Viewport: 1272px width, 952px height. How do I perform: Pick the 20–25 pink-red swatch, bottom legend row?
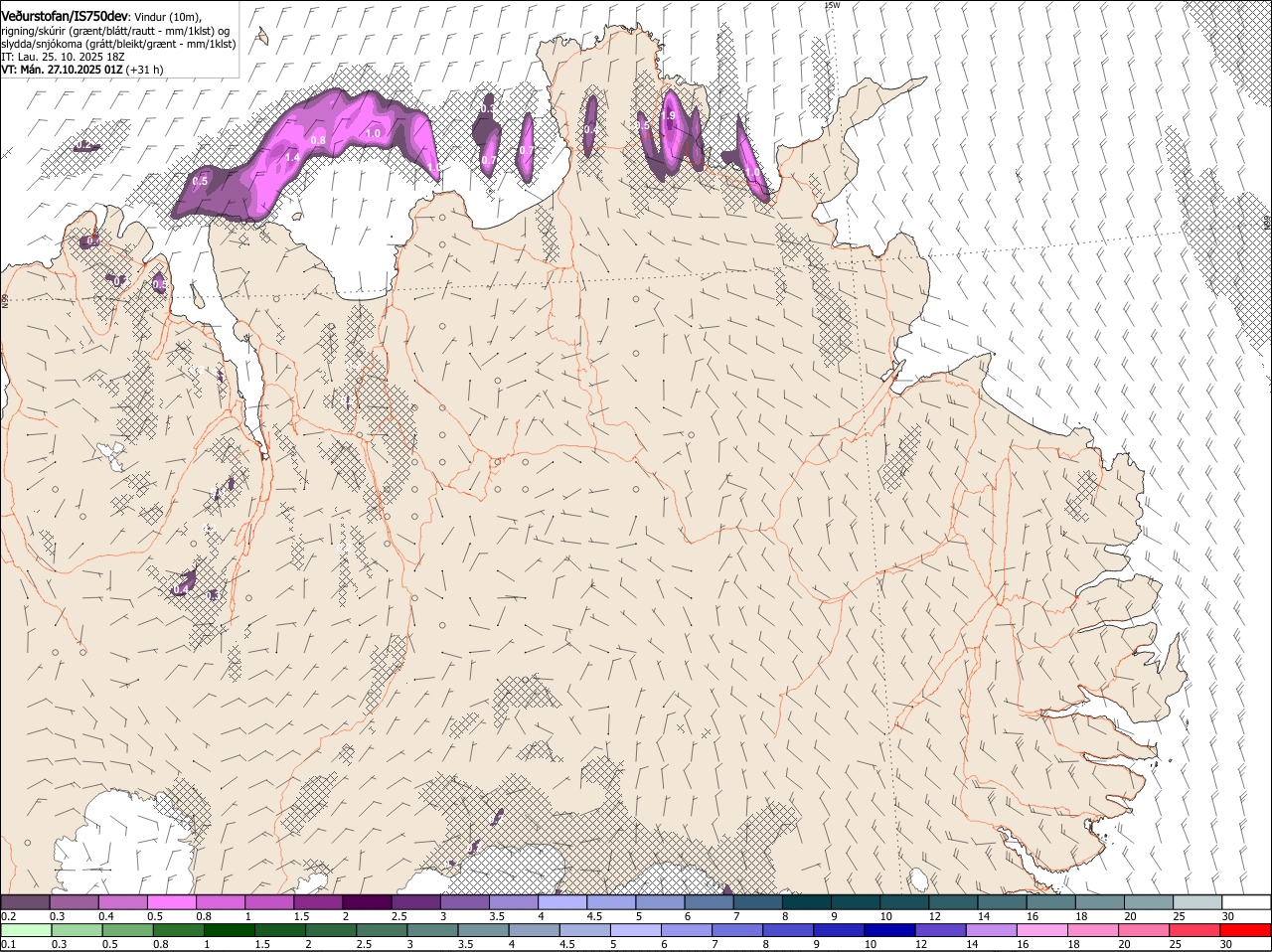click(x=1145, y=930)
